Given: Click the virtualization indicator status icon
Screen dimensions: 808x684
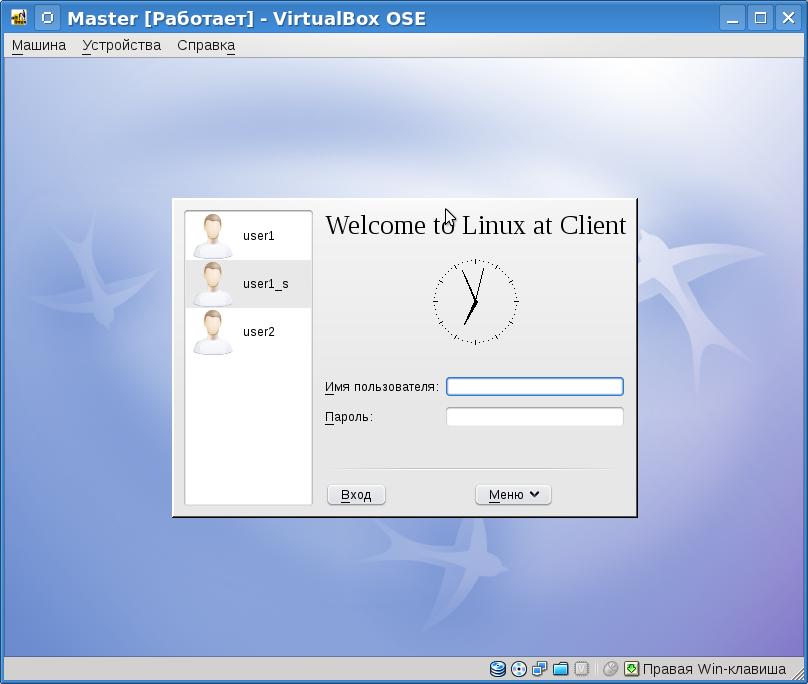Looking at the screenshot, I should (x=582, y=669).
